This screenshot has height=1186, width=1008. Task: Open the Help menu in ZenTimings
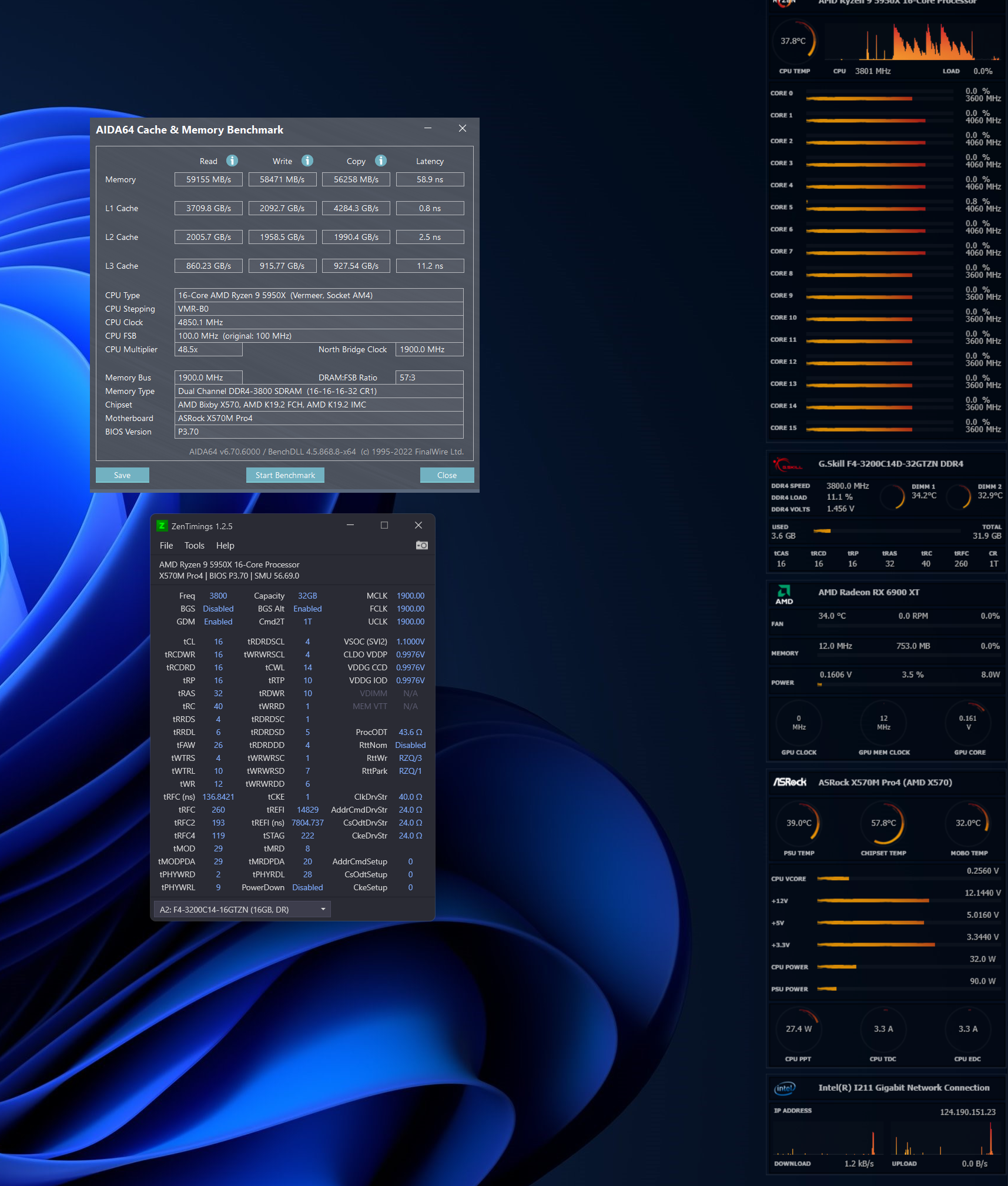pos(225,546)
